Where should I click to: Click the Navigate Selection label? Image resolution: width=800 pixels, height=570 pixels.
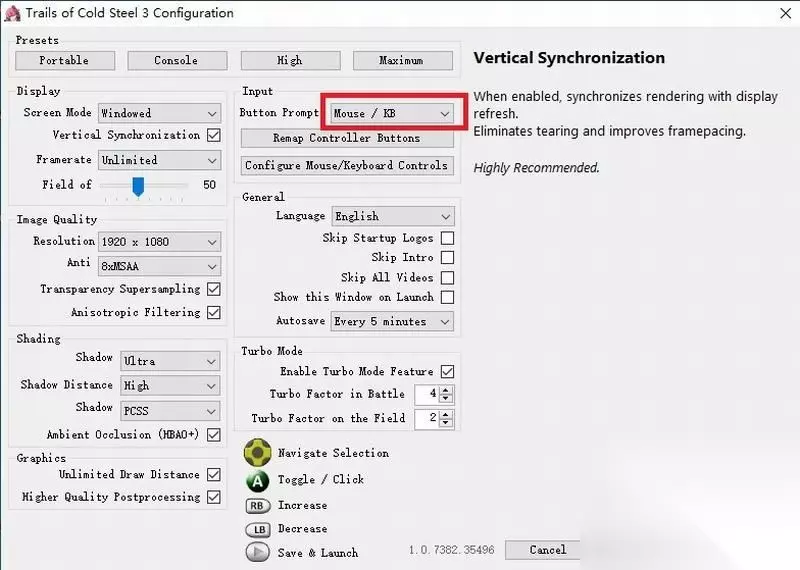333,453
